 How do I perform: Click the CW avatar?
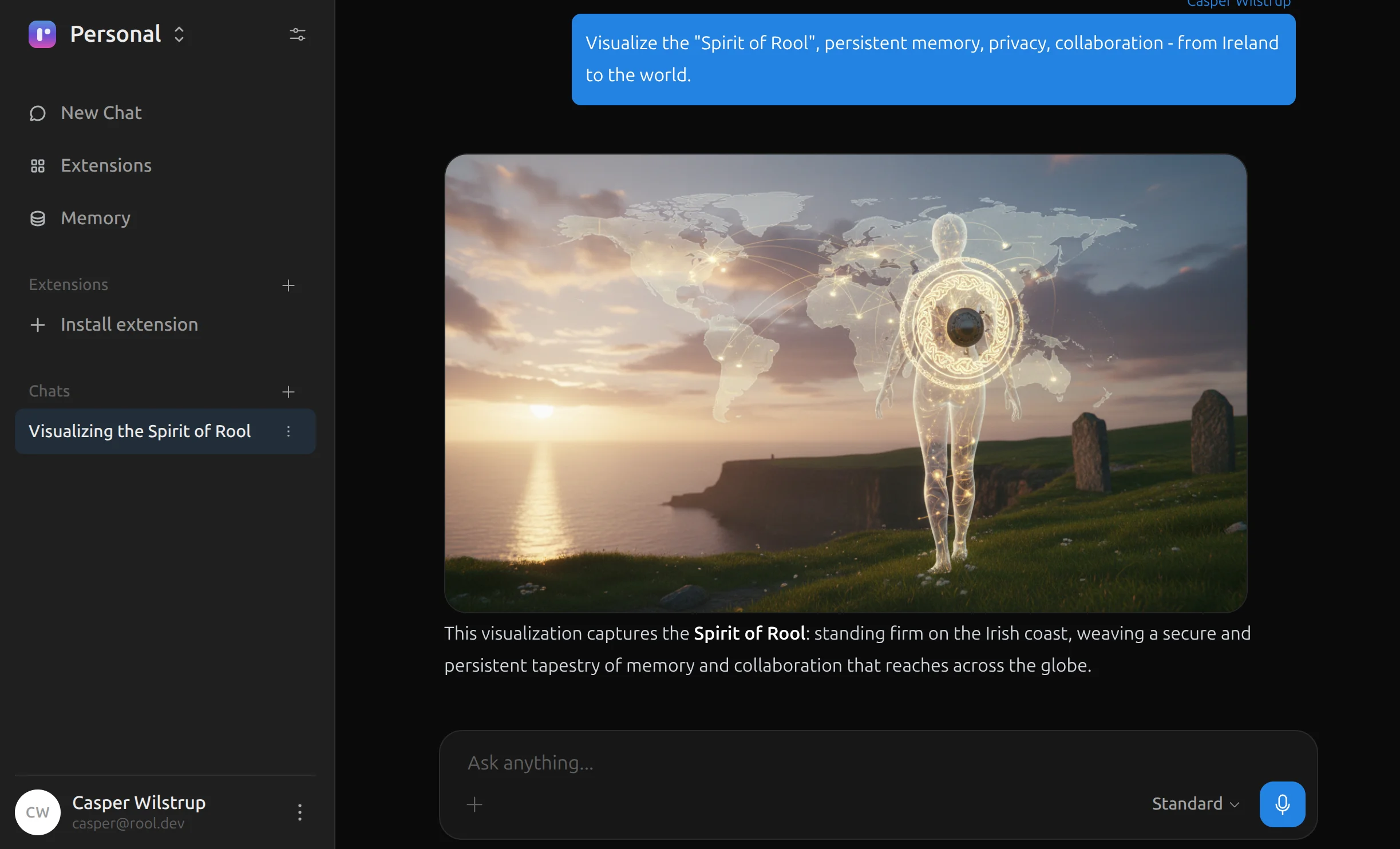[37, 811]
